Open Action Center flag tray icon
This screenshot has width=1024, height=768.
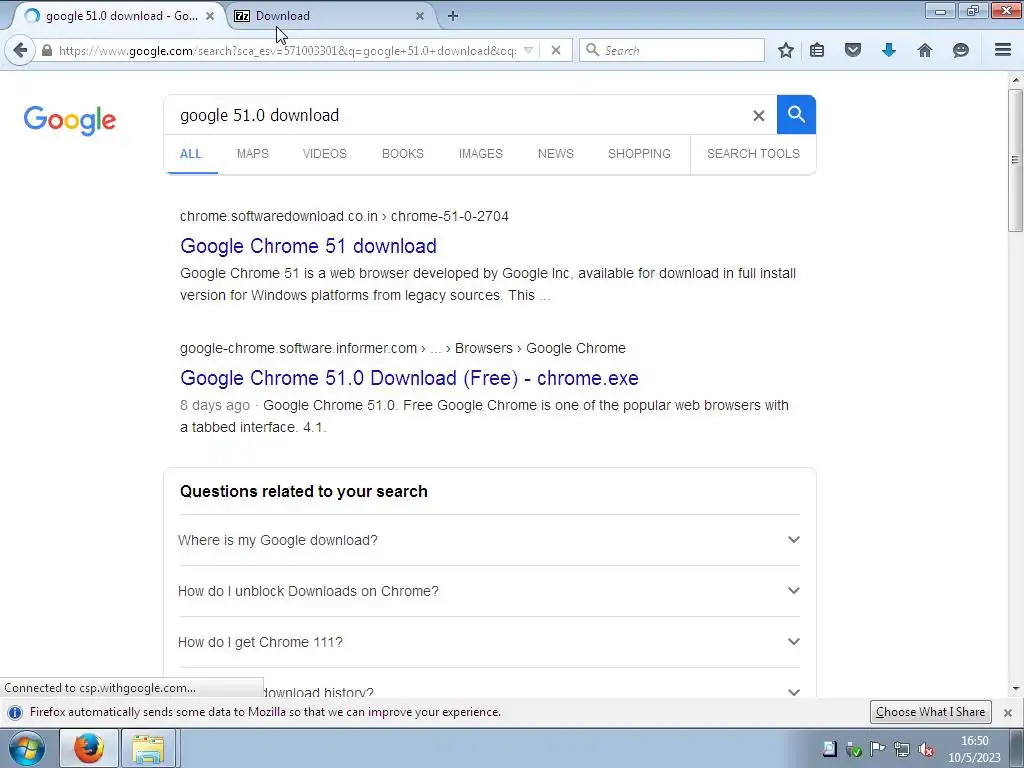[878, 749]
